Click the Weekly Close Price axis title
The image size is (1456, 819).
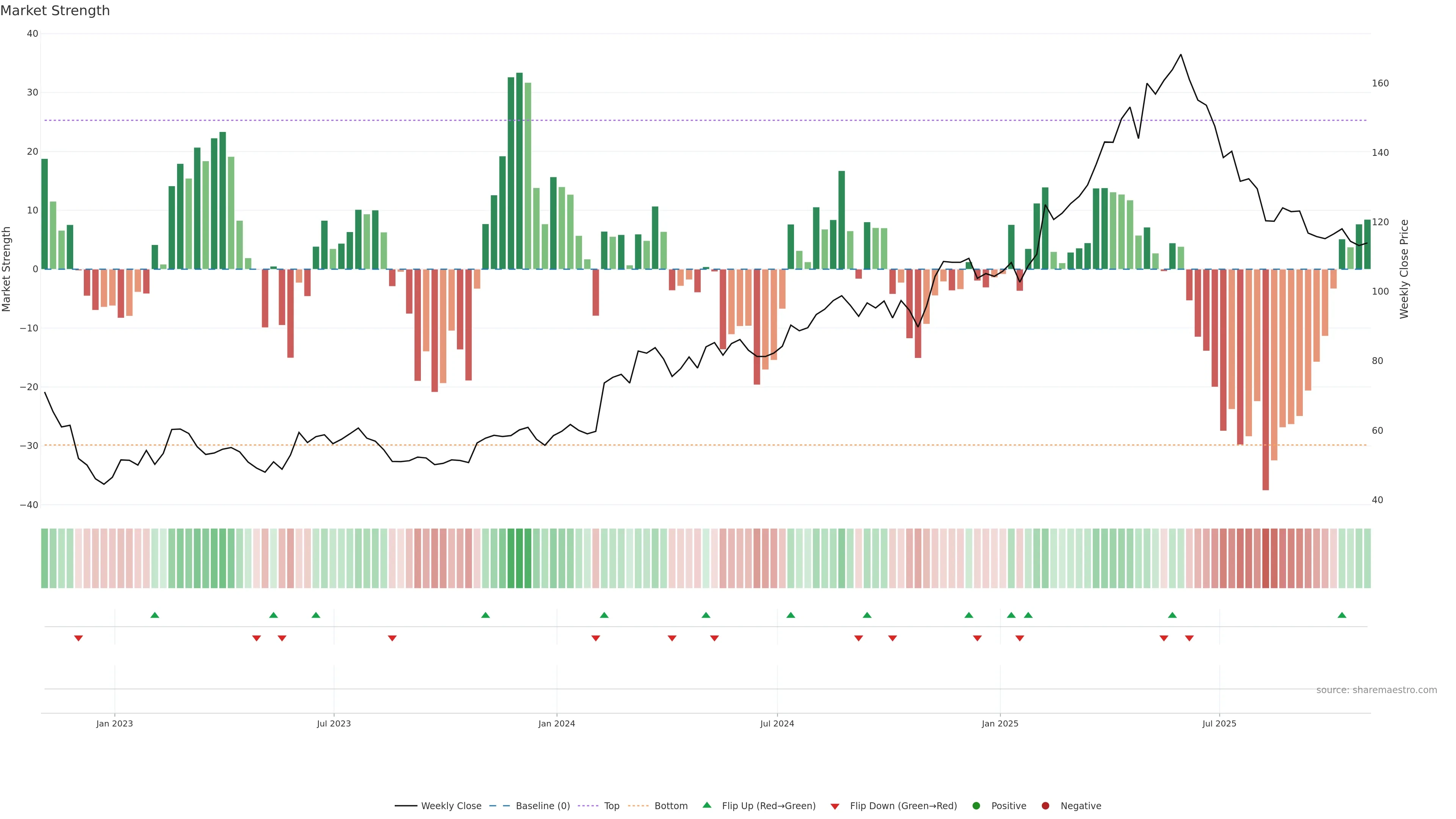pyautogui.click(x=1404, y=269)
